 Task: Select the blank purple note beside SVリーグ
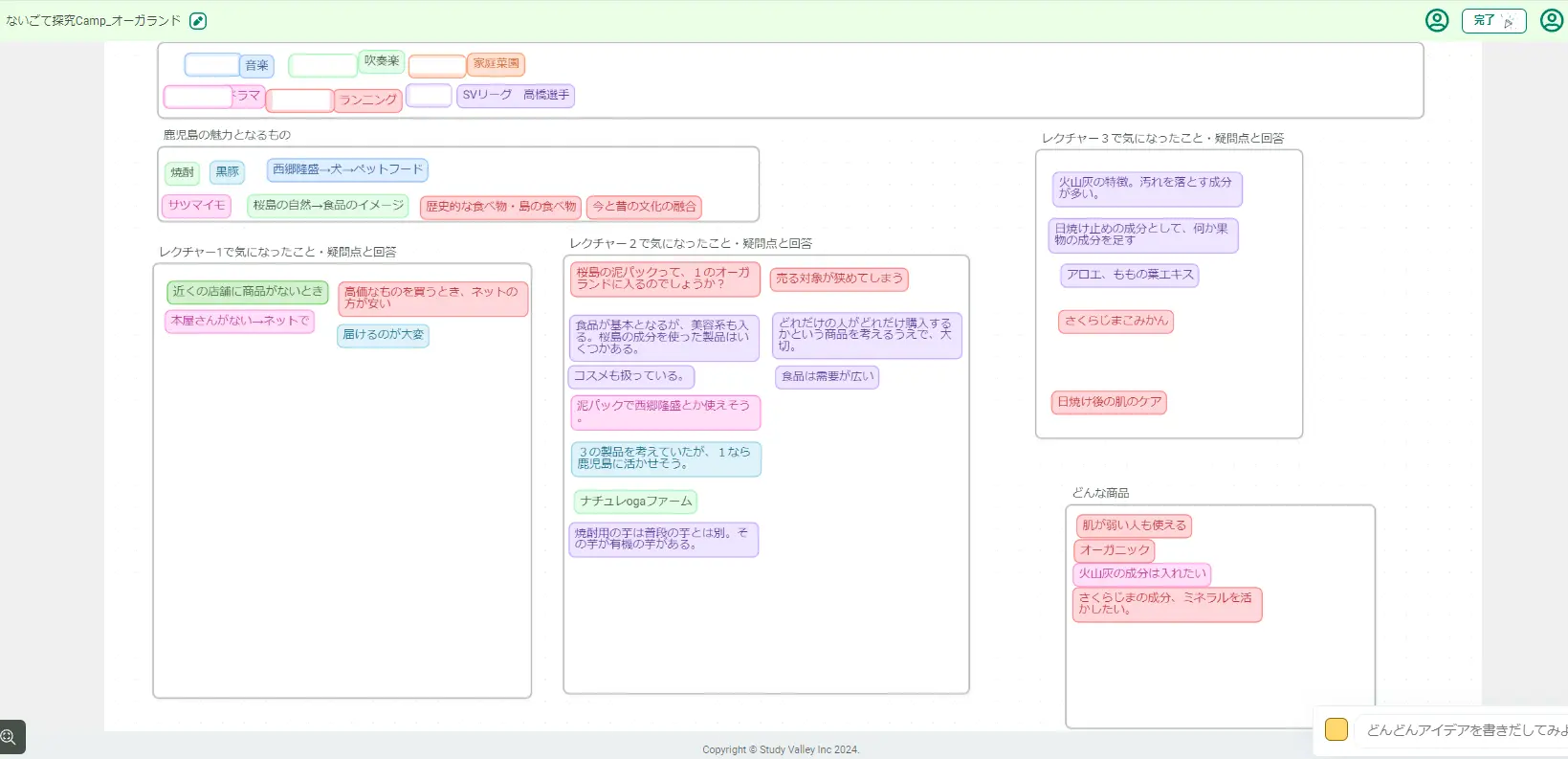[x=429, y=96]
